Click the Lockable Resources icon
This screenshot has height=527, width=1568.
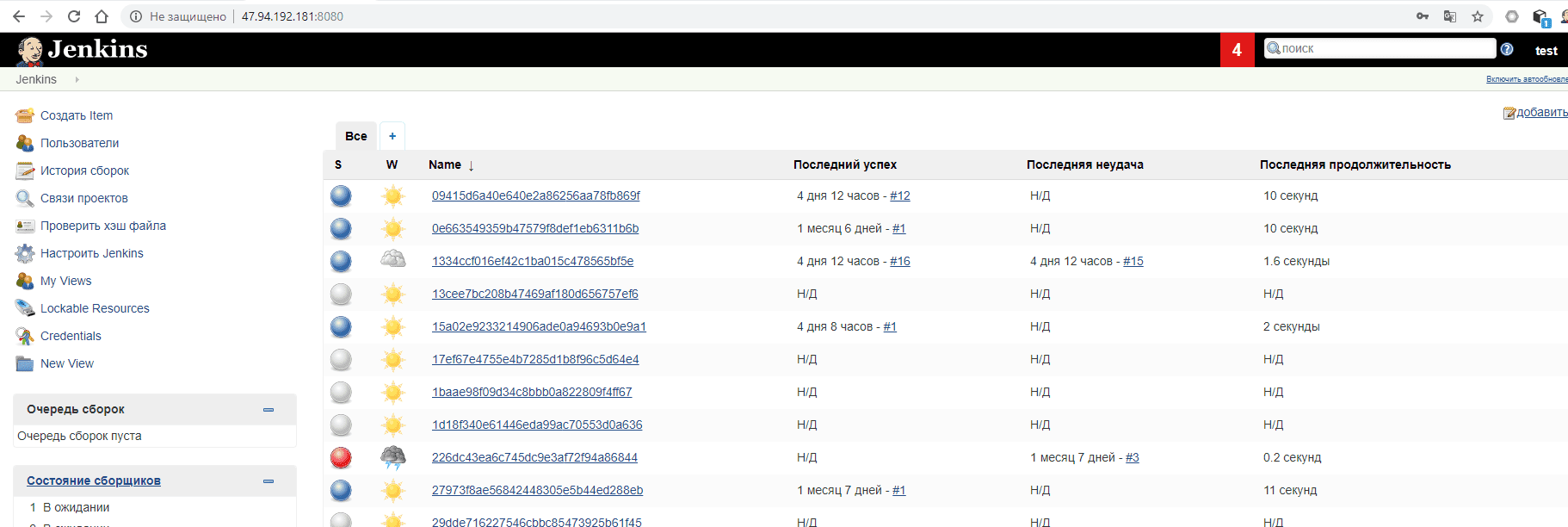point(25,308)
